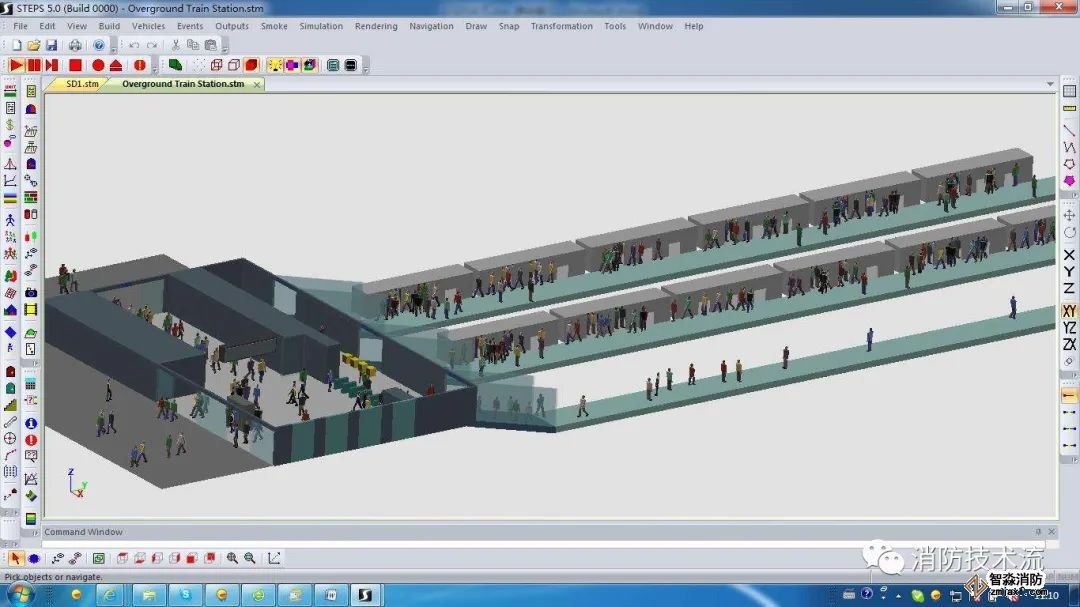Toggle the X axis constraint
Screen dimensions: 1080x607
(x=1069, y=254)
